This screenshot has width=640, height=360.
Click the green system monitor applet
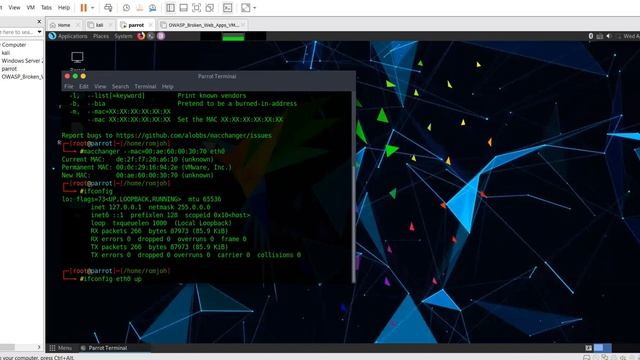click(x=233, y=37)
